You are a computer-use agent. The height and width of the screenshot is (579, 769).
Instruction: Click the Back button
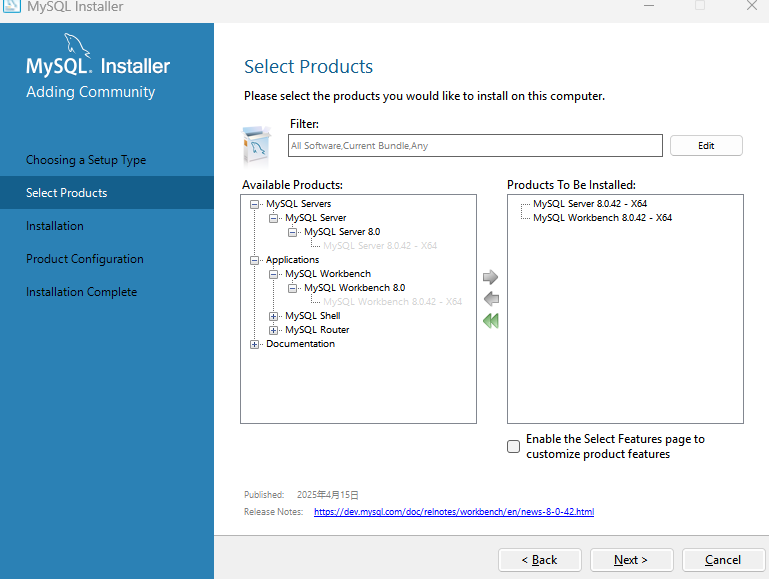tap(539, 560)
